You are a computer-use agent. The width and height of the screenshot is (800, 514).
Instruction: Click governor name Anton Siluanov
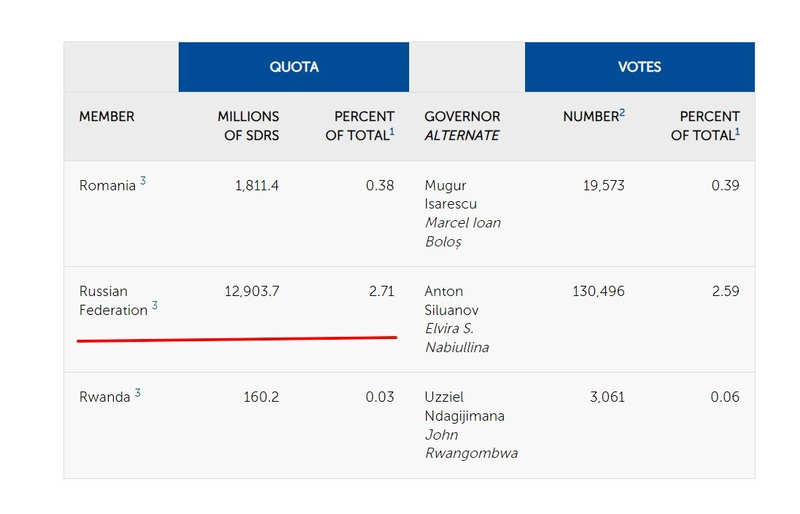tap(445, 301)
